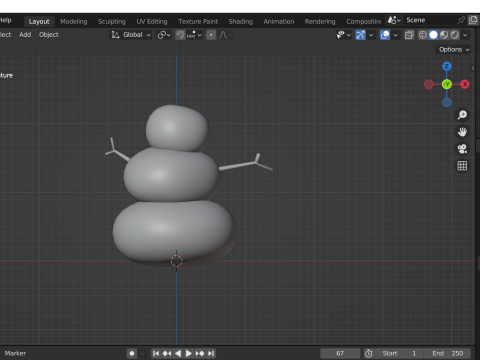This screenshot has width=480, height=360.
Task: Click the dim blue negative Z gizmo ball
Action: (447, 102)
